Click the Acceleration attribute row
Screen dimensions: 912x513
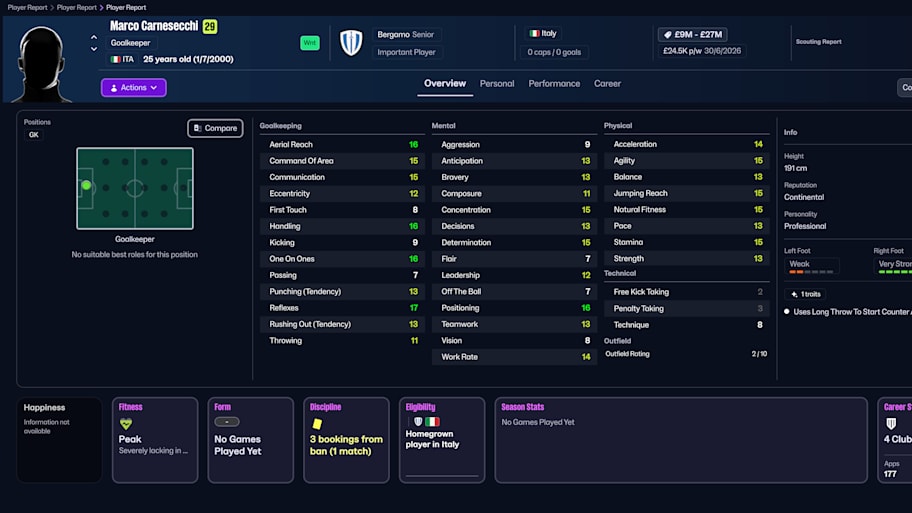686,144
